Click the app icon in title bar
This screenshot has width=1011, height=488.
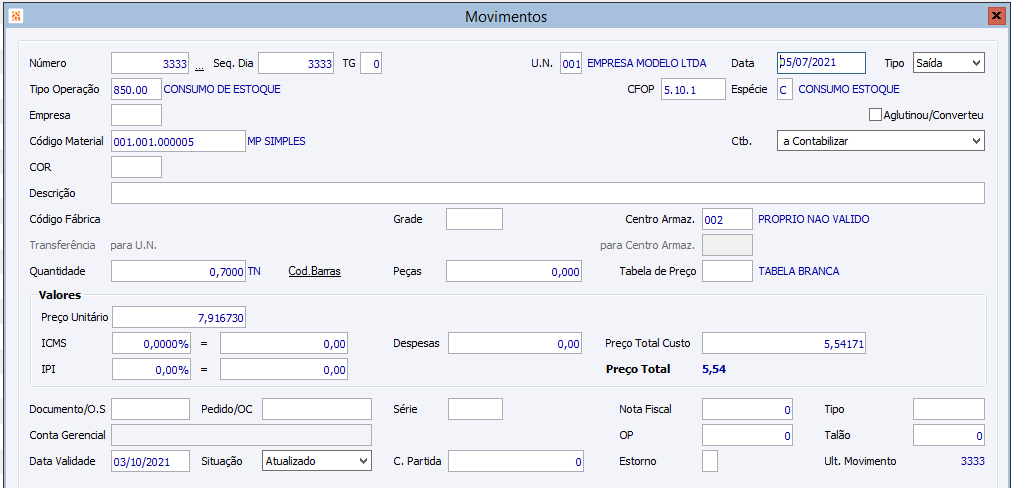coord(15,17)
